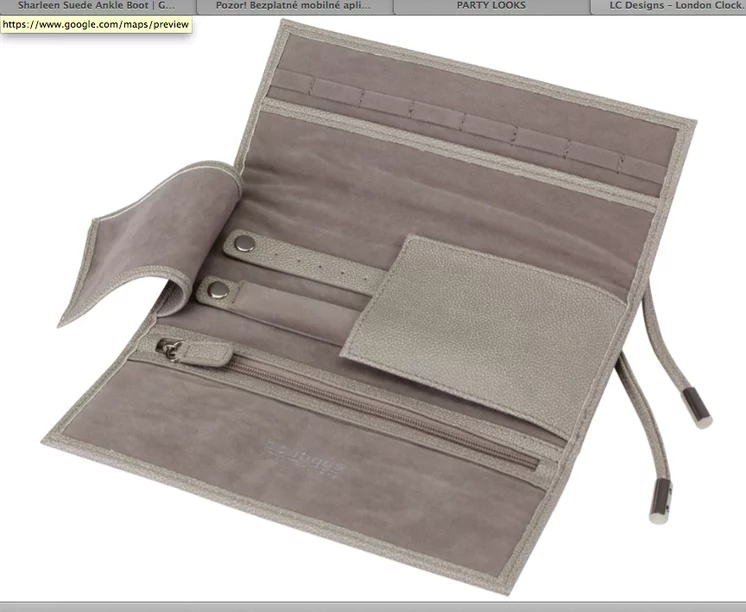The height and width of the screenshot is (612, 746).
Task: Click the upper metal snap button on the strap
Action: [245, 243]
